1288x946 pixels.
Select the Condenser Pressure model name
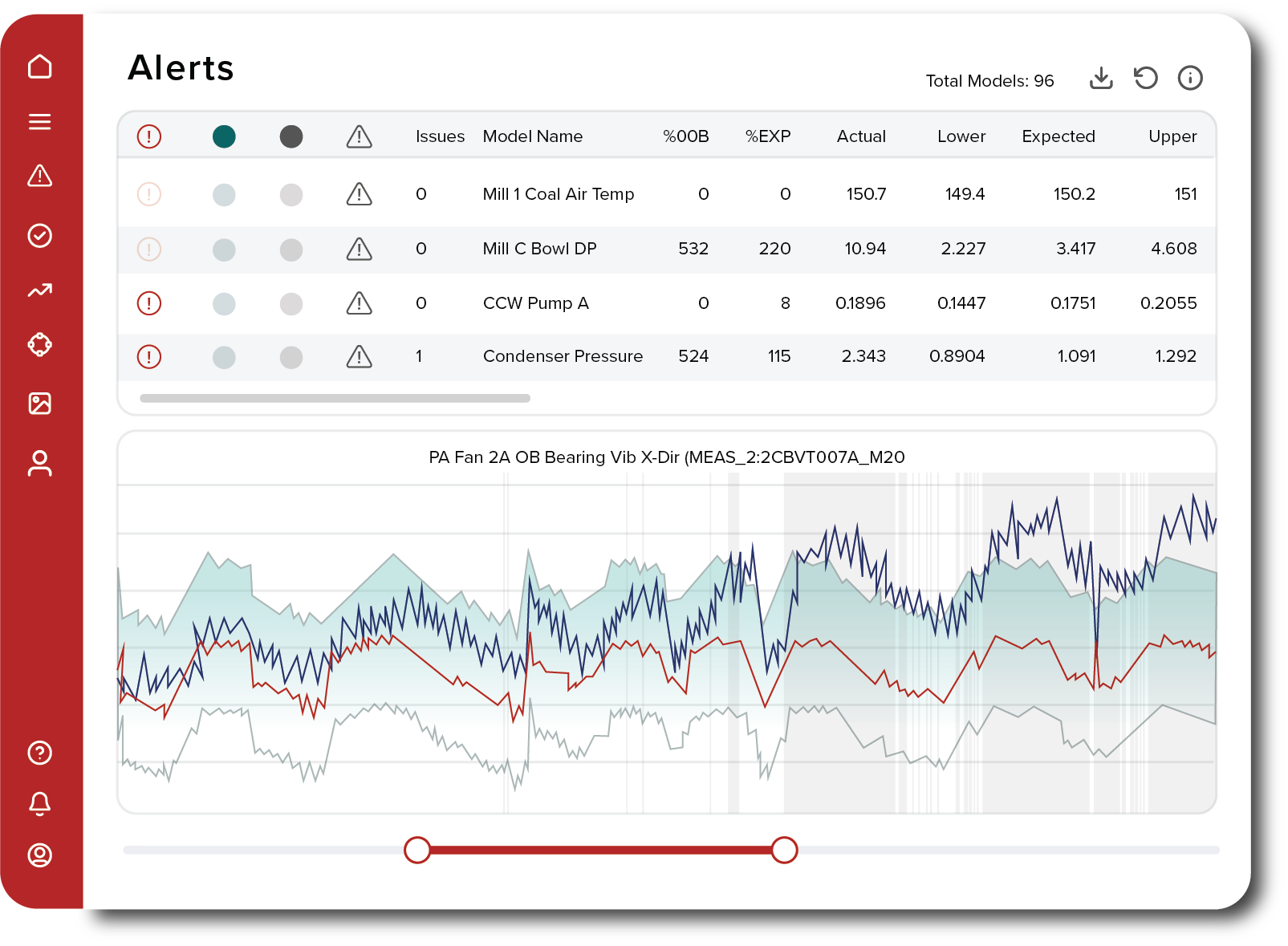point(563,356)
